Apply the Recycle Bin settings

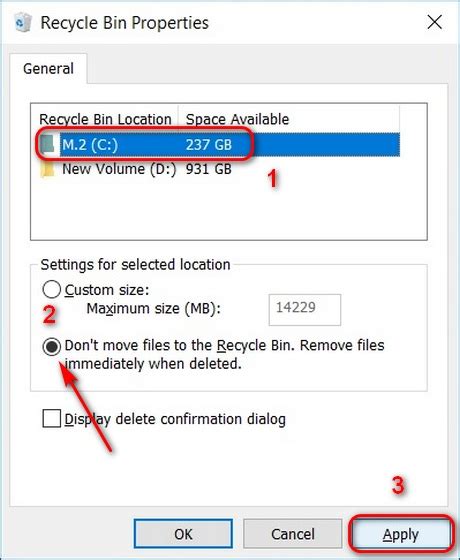pos(401,534)
